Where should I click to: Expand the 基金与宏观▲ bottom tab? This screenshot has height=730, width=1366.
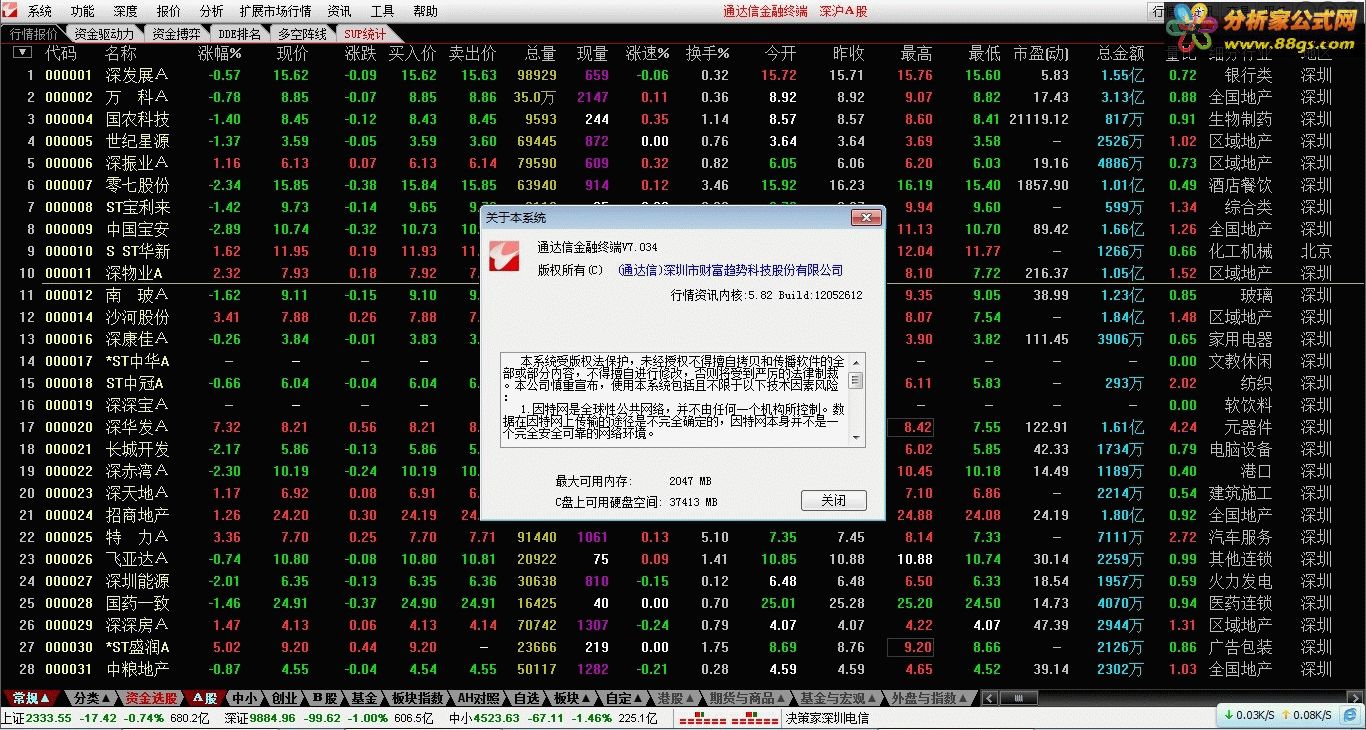836,698
